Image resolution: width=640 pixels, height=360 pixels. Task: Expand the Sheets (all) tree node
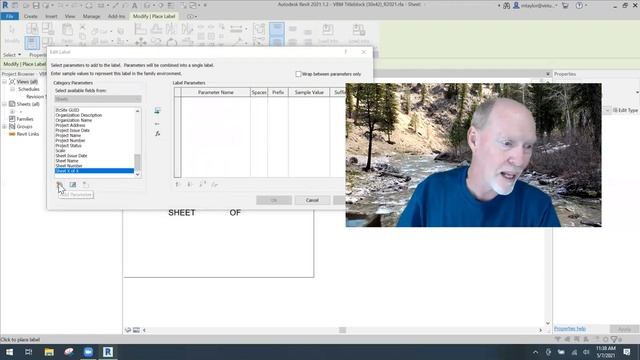(x=4, y=104)
